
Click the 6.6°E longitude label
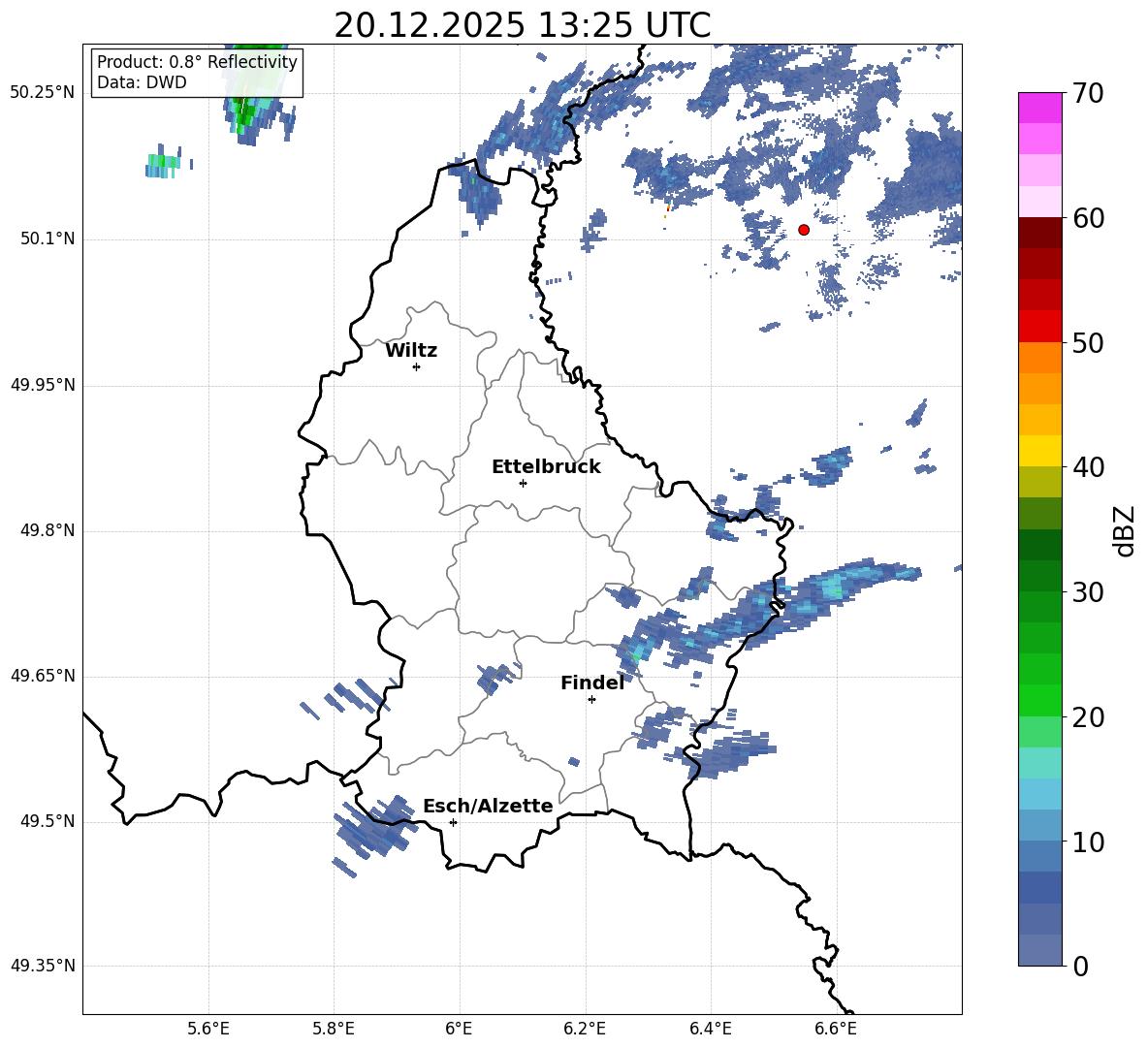point(836,1029)
